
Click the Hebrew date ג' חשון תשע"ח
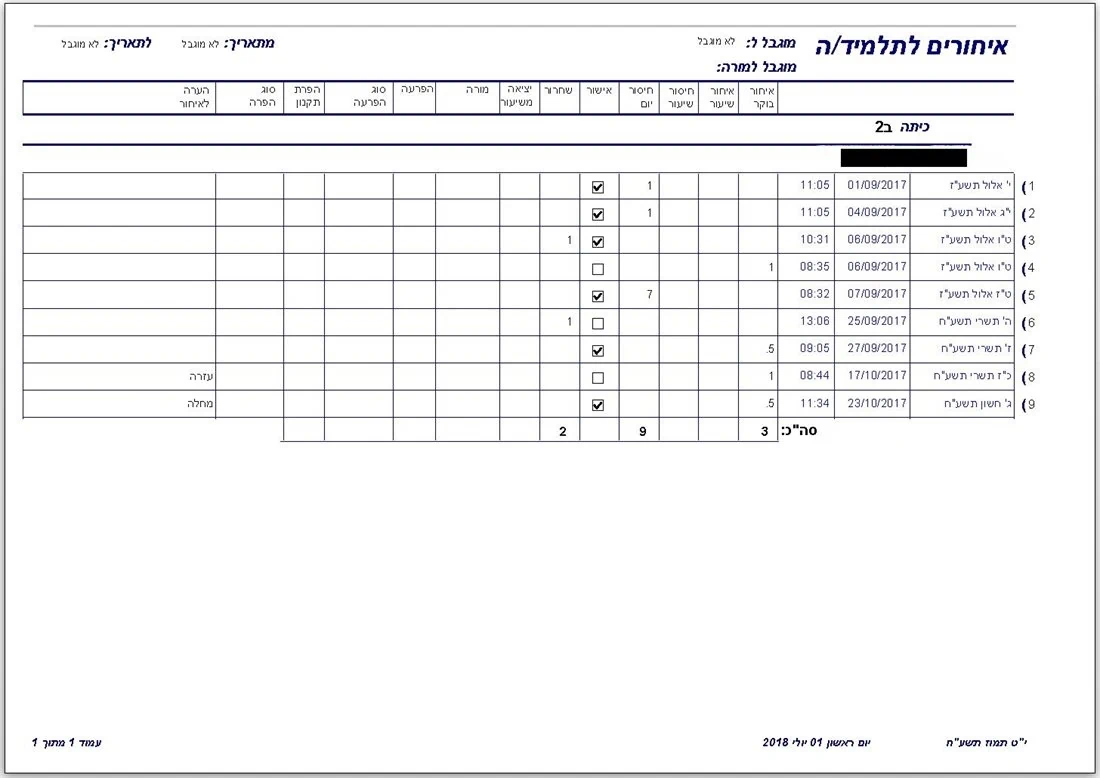(979, 403)
